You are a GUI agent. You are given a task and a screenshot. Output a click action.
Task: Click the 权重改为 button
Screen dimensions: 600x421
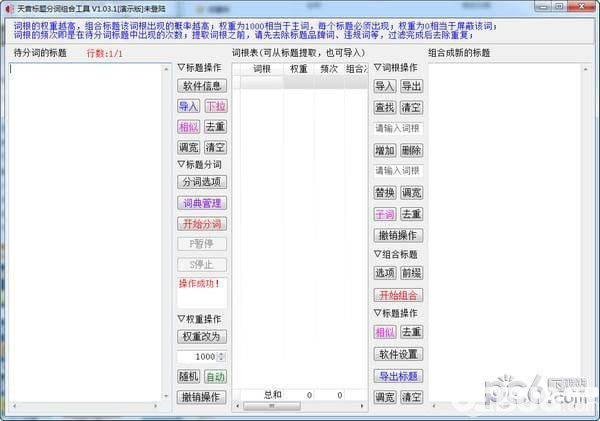point(202,337)
